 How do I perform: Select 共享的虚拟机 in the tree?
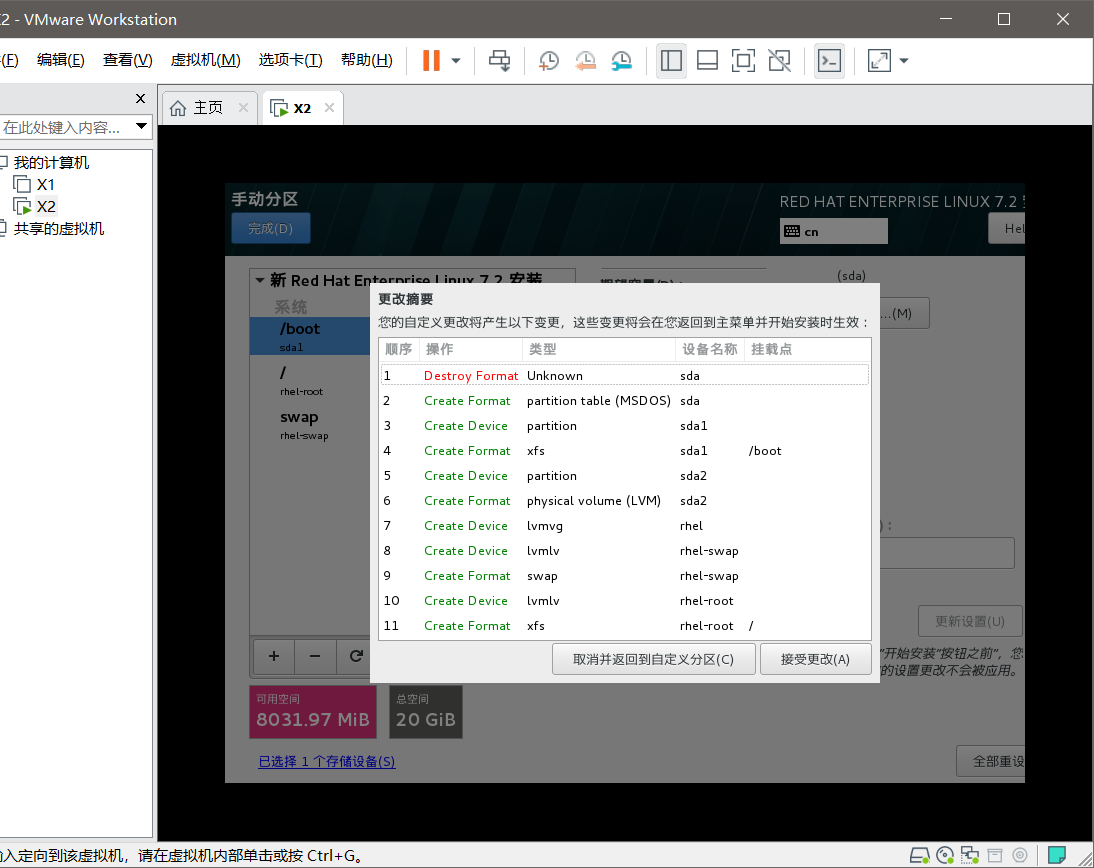coord(59,229)
